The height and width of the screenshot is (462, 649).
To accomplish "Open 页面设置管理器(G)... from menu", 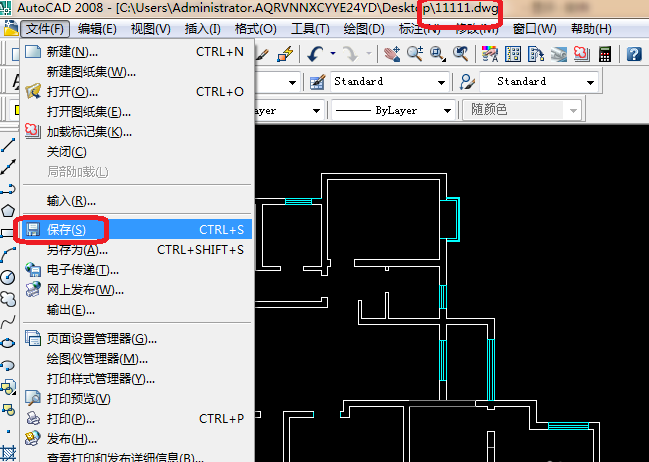I will point(137,338).
